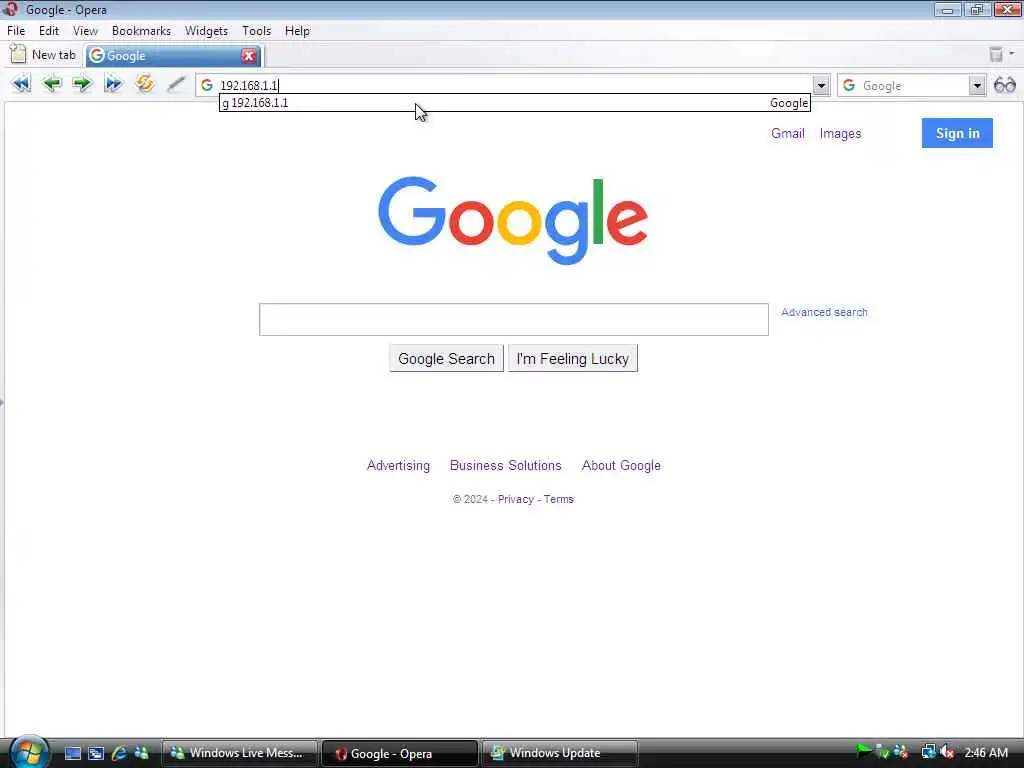Click the Google logo image
The height and width of the screenshot is (768, 1024).
click(513, 220)
